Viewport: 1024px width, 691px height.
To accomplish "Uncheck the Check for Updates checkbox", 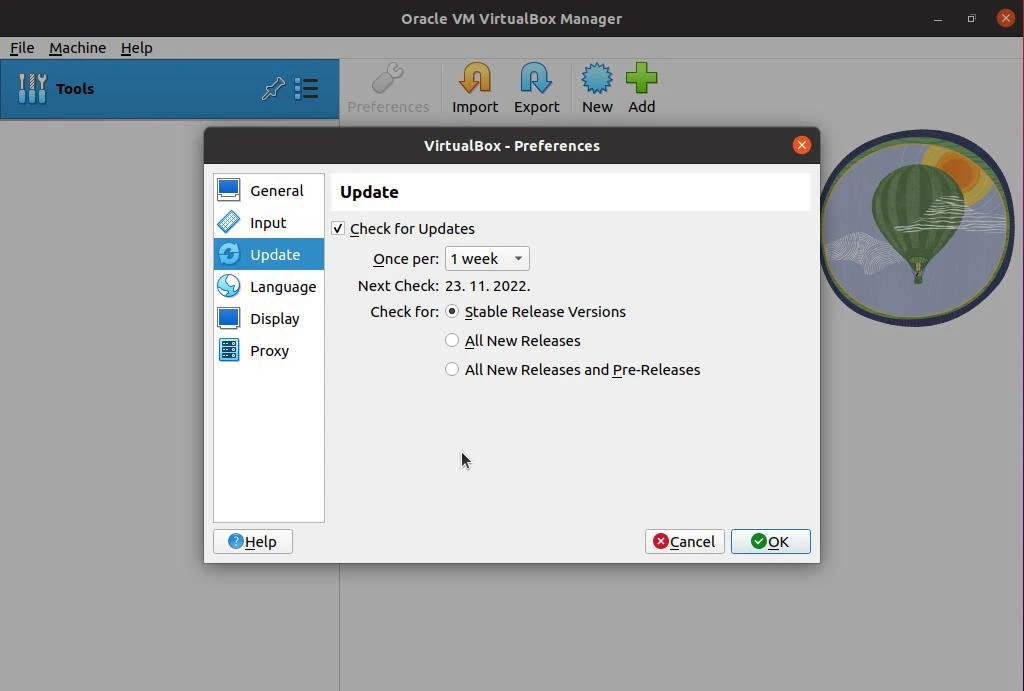I will [338, 228].
